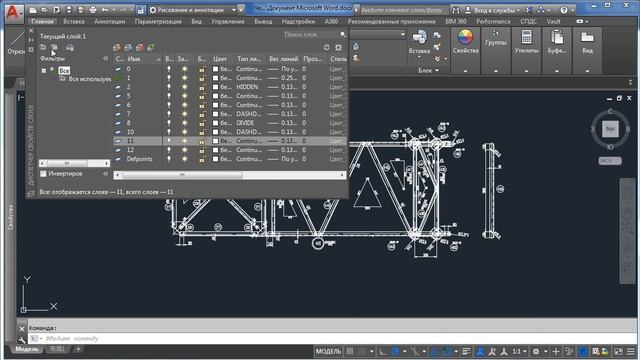Click the color swatch of layer 1
The width and height of the screenshot is (640, 360).
coord(216,78)
